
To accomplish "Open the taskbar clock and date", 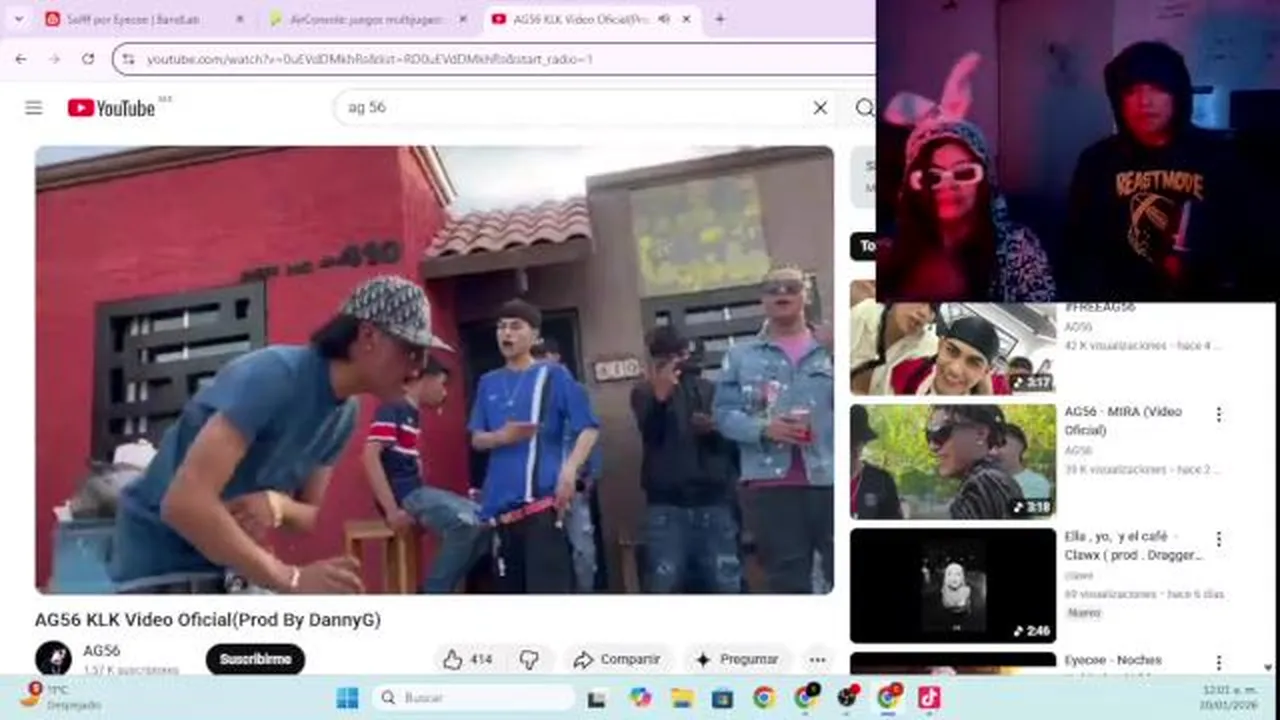I will pyautogui.click(x=1230, y=697).
